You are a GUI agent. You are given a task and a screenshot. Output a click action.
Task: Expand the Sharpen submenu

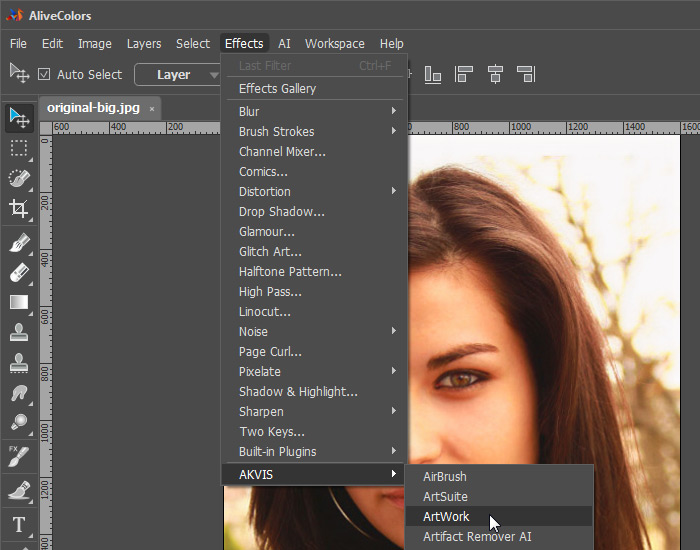tap(315, 412)
